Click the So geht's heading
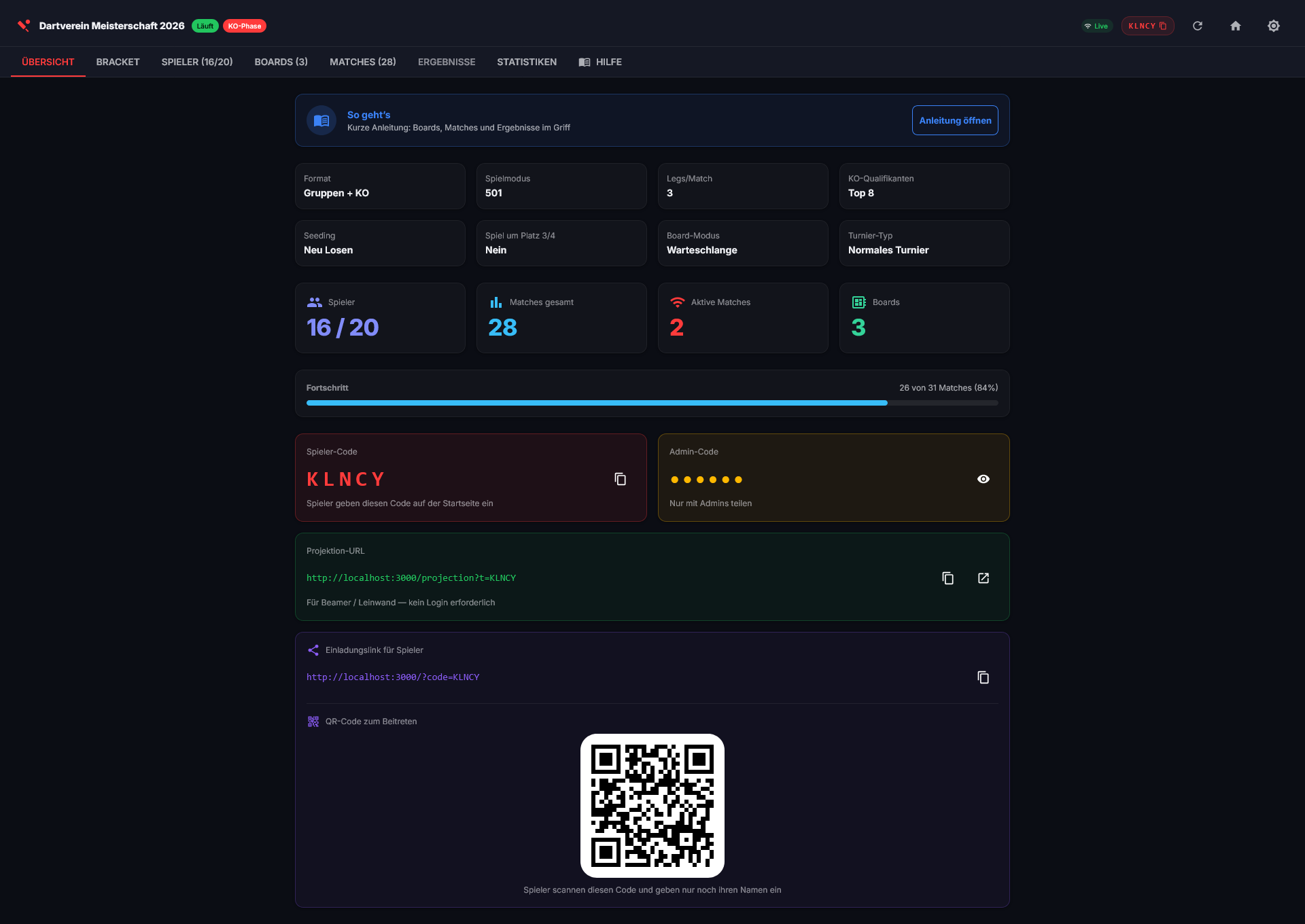This screenshot has width=1305, height=924. point(369,115)
